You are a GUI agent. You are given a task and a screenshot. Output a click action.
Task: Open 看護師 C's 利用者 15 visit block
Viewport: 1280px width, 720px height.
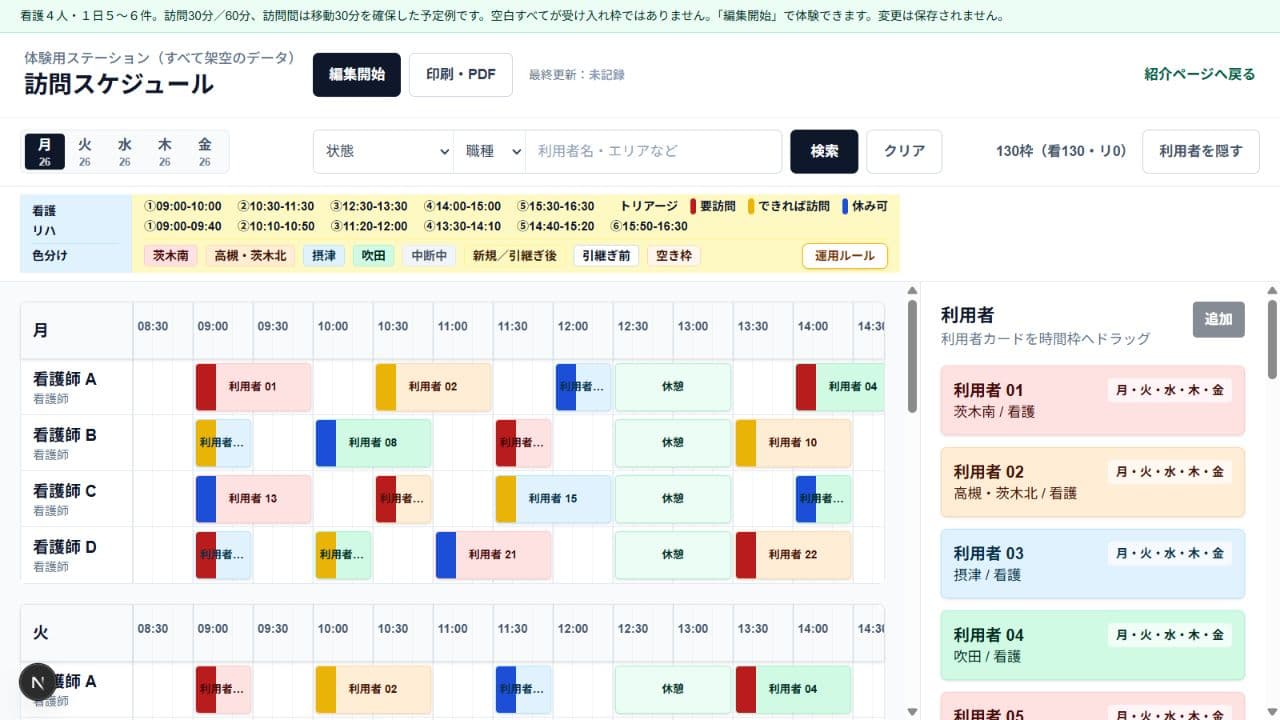coord(553,499)
